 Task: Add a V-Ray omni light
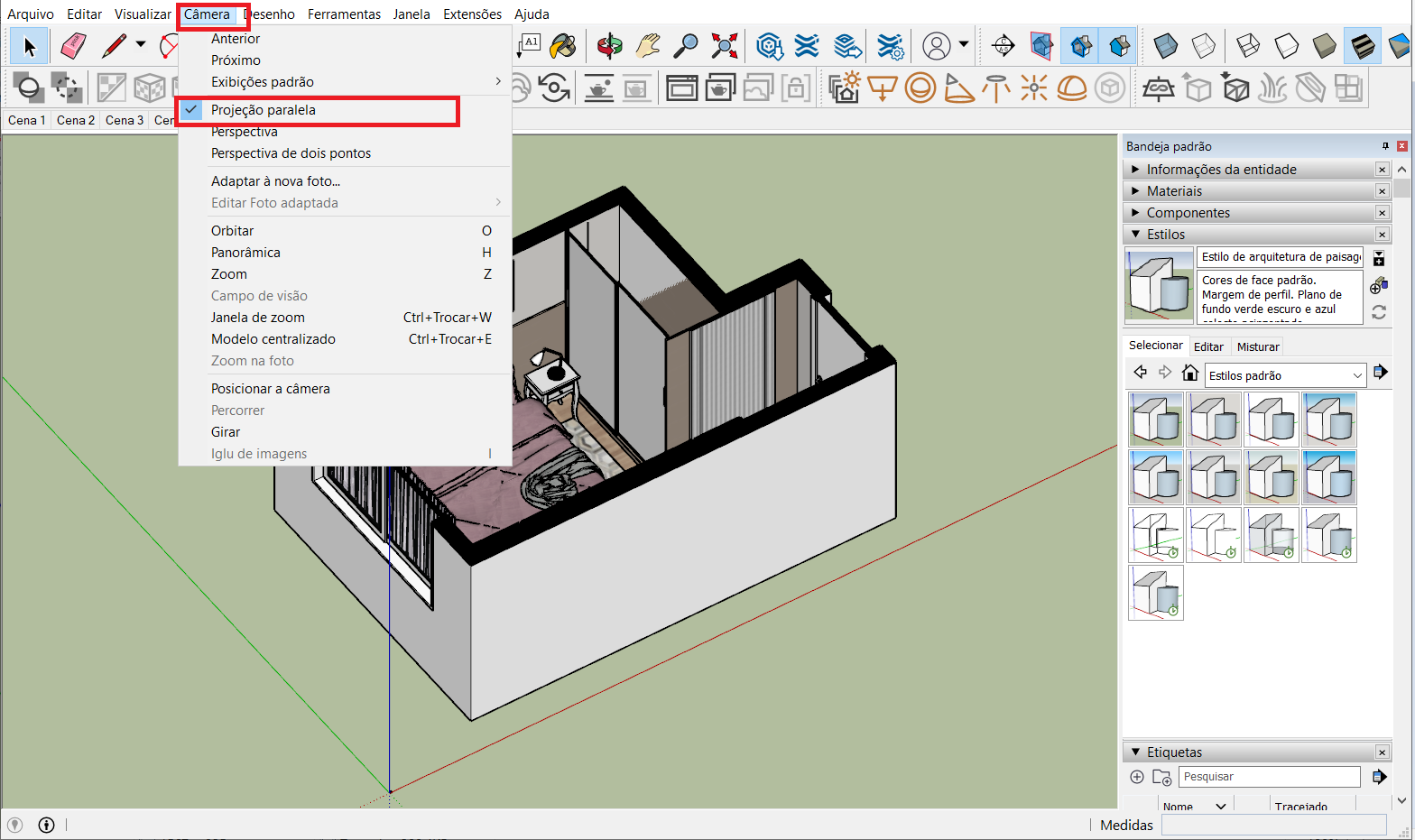(1034, 88)
